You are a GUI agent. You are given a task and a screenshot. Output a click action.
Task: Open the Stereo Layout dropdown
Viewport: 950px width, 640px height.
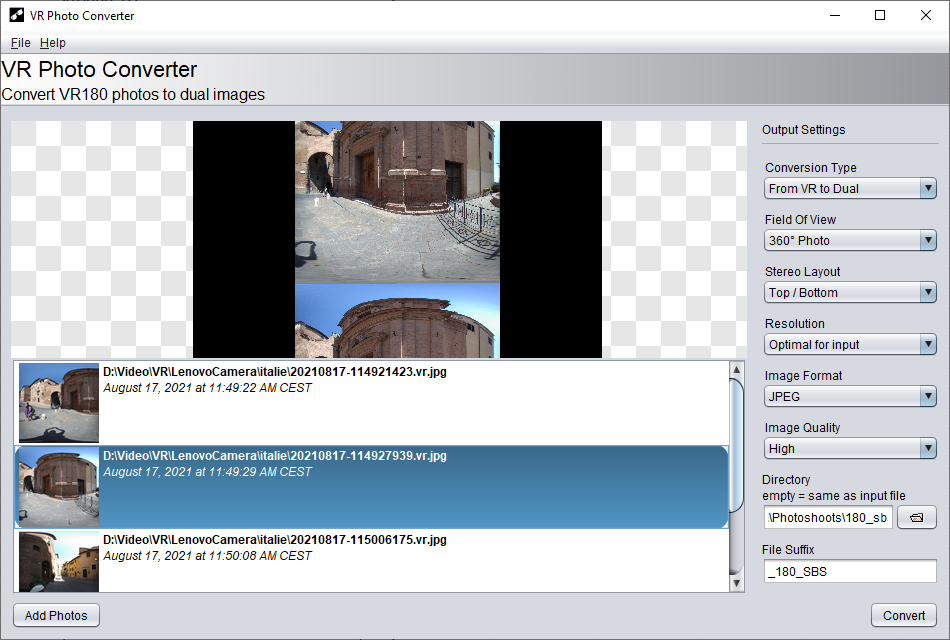pyautogui.click(x=850, y=292)
